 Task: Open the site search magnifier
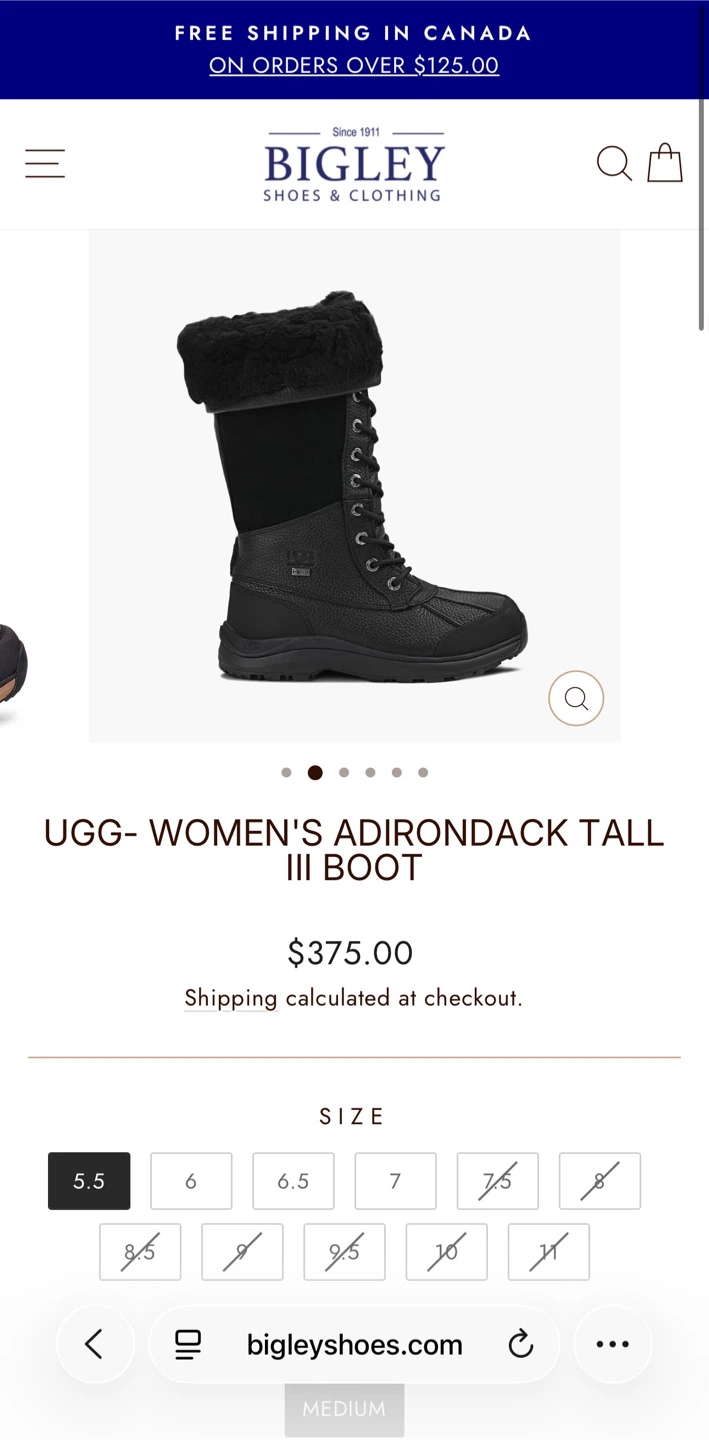tap(614, 163)
